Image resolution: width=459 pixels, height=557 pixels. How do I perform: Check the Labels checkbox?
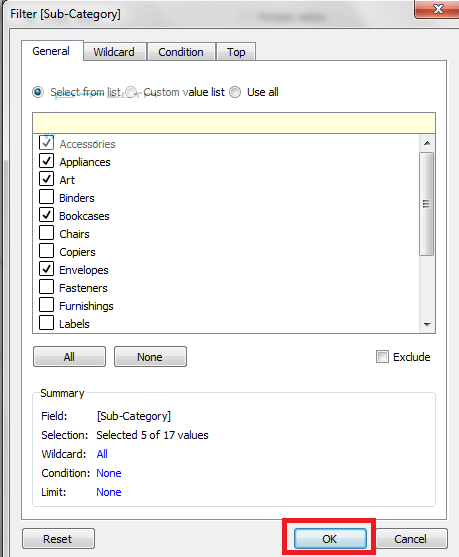pos(47,323)
